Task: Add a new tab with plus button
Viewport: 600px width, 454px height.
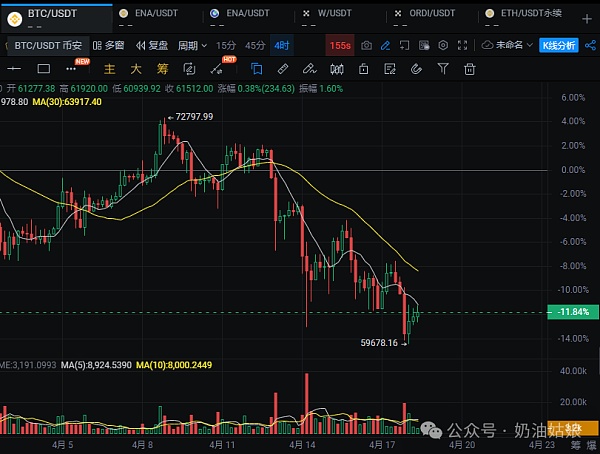Action: coord(586,17)
